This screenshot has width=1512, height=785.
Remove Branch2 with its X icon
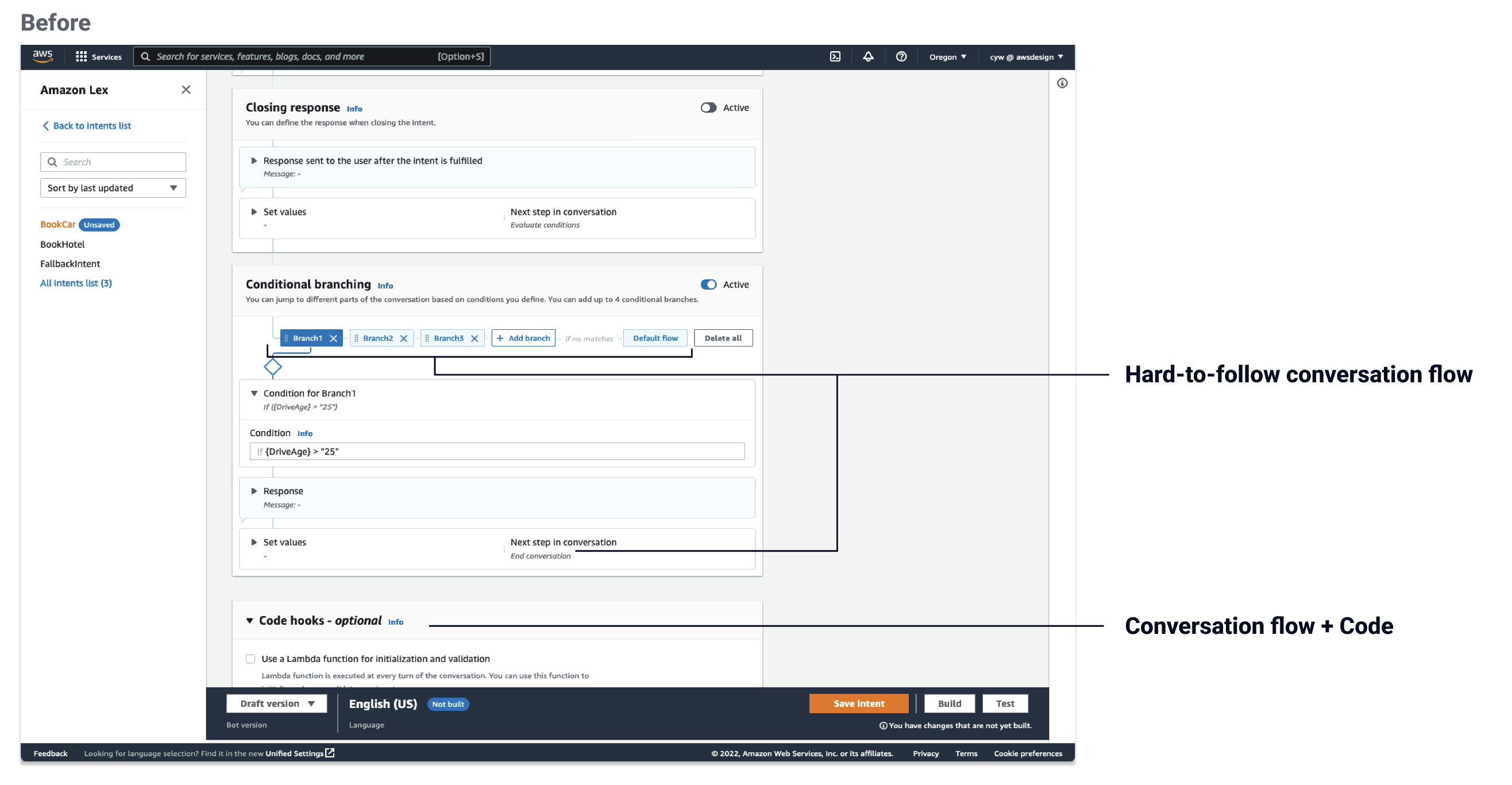coord(404,339)
